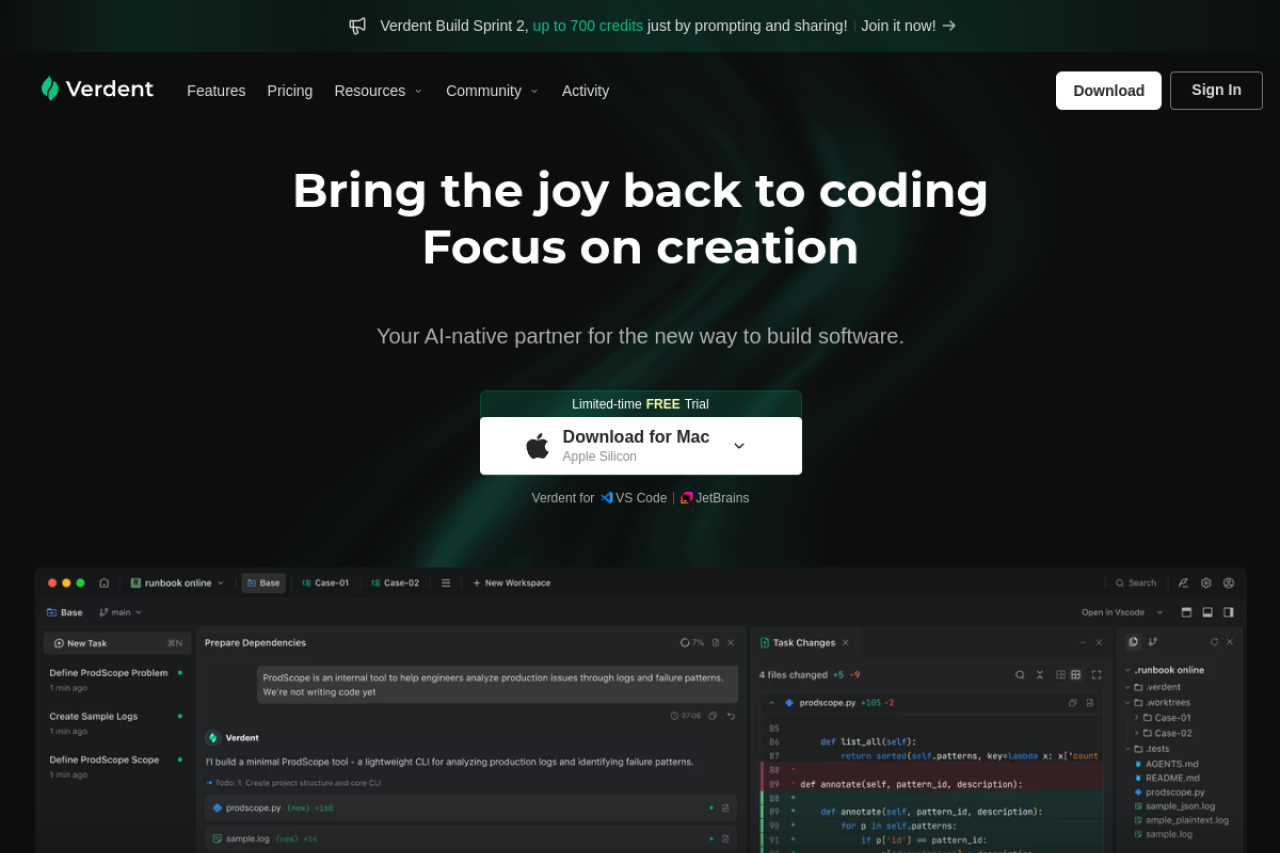
Task: Switch to the Base workspace tab
Action: (x=264, y=583)
